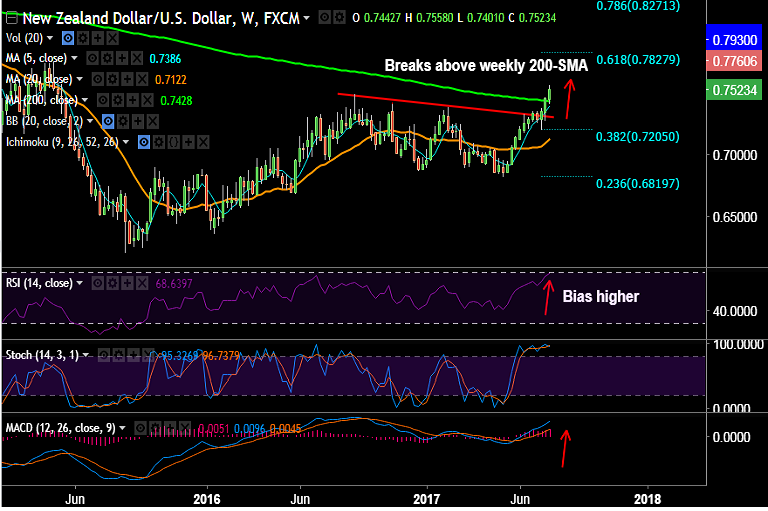Viewport: 768px width, 511px height.
Task: Click plus icon on Ichimoku row
Action: click(188, 143)
